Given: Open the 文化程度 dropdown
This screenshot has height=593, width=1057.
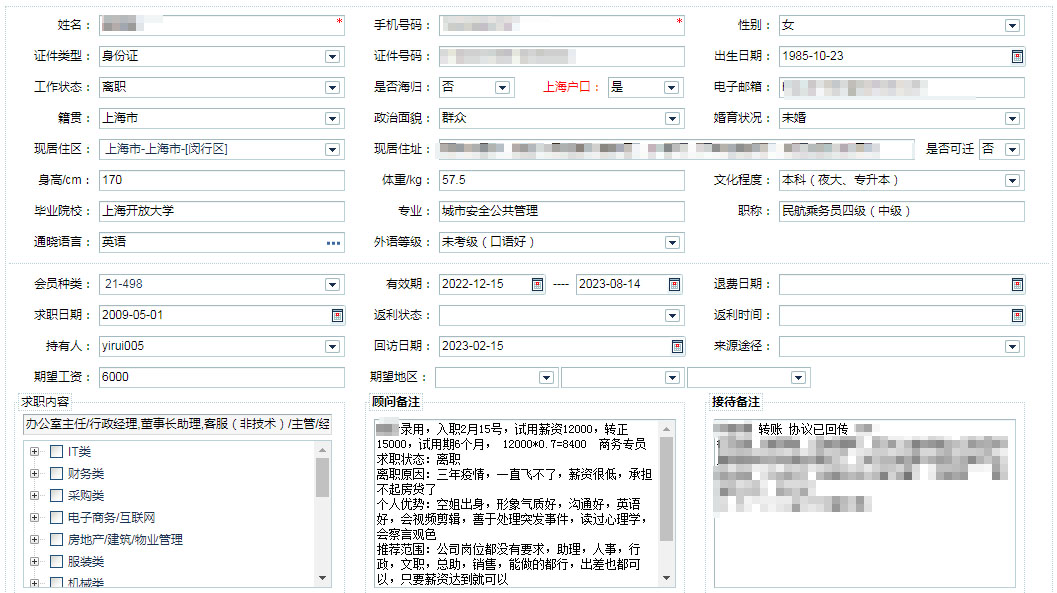Looking at the screenshot, I should click(1012, 181).
